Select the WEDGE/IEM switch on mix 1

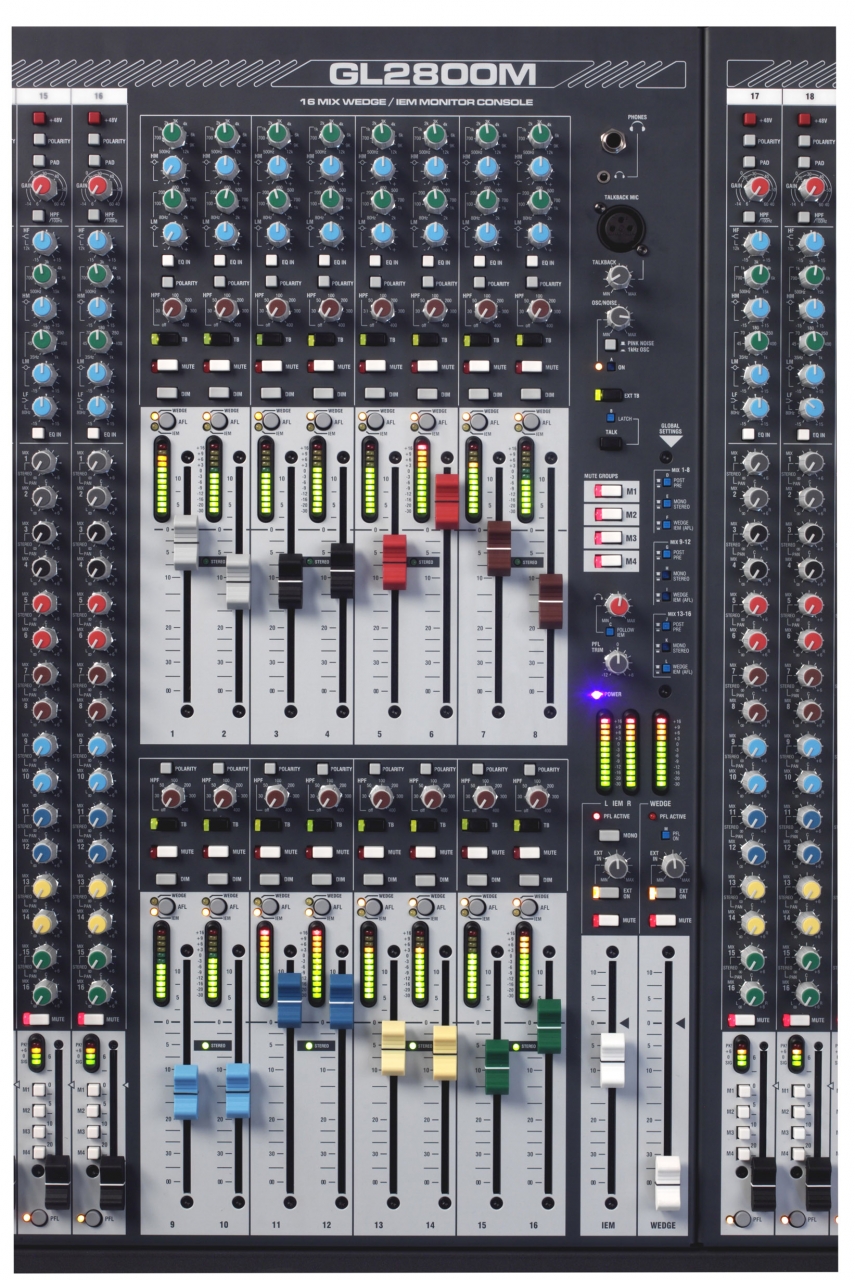point(166,420)
